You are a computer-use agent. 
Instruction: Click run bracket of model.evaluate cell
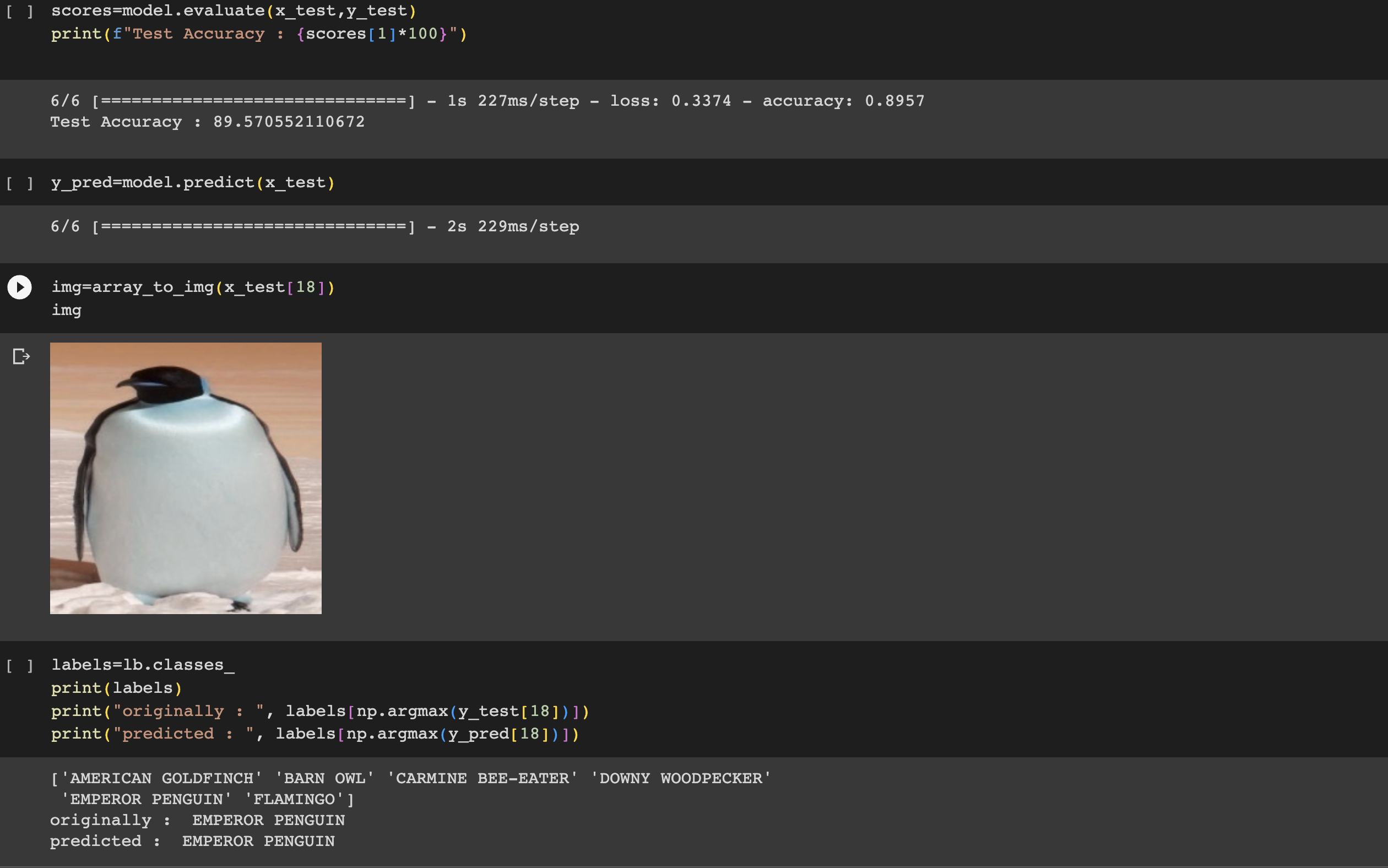[x=19, y=12]
